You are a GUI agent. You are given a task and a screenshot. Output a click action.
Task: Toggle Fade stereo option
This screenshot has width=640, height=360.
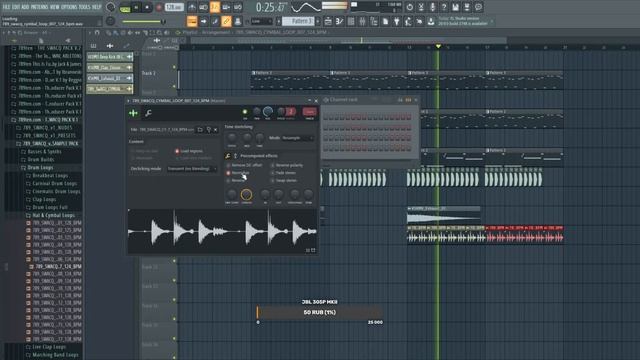[283, 173]
